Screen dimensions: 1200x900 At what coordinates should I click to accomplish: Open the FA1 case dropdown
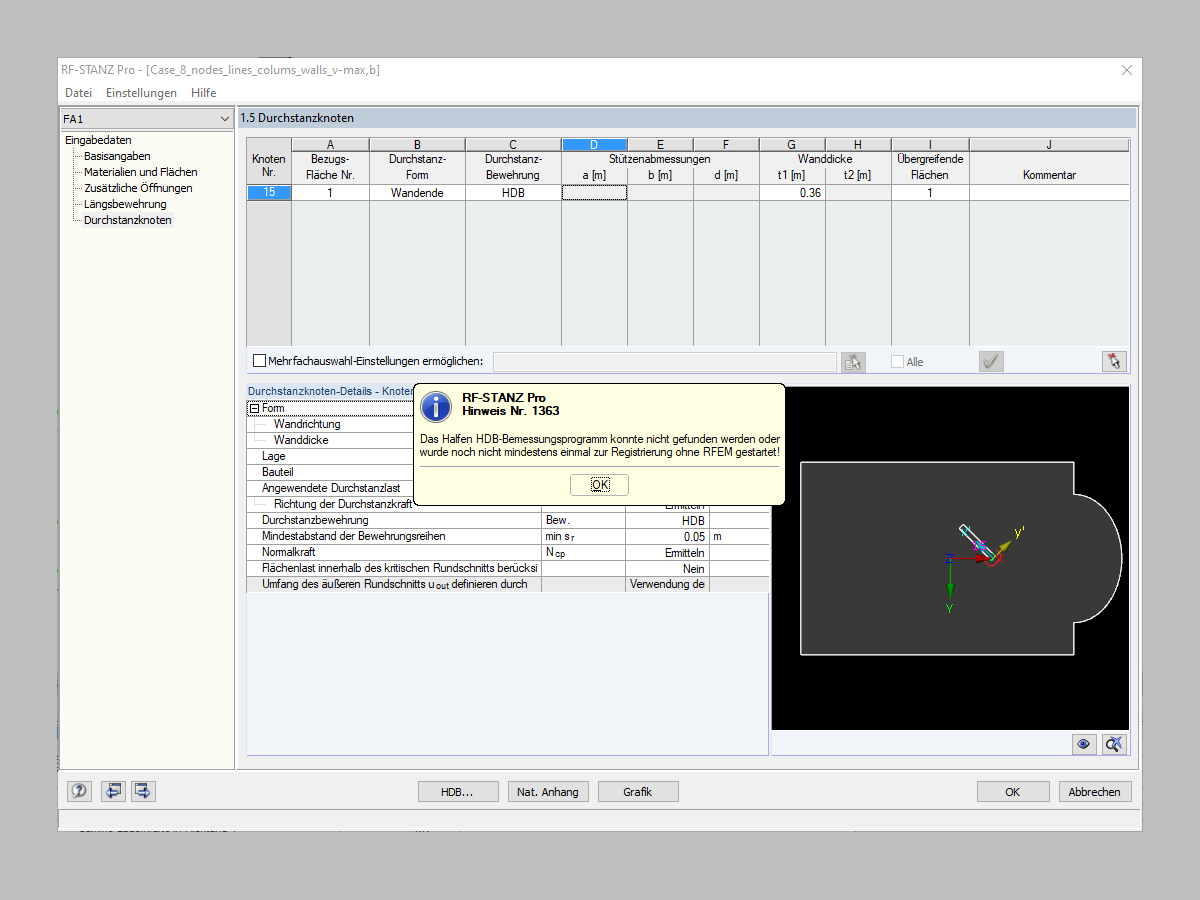click(146, 119)
